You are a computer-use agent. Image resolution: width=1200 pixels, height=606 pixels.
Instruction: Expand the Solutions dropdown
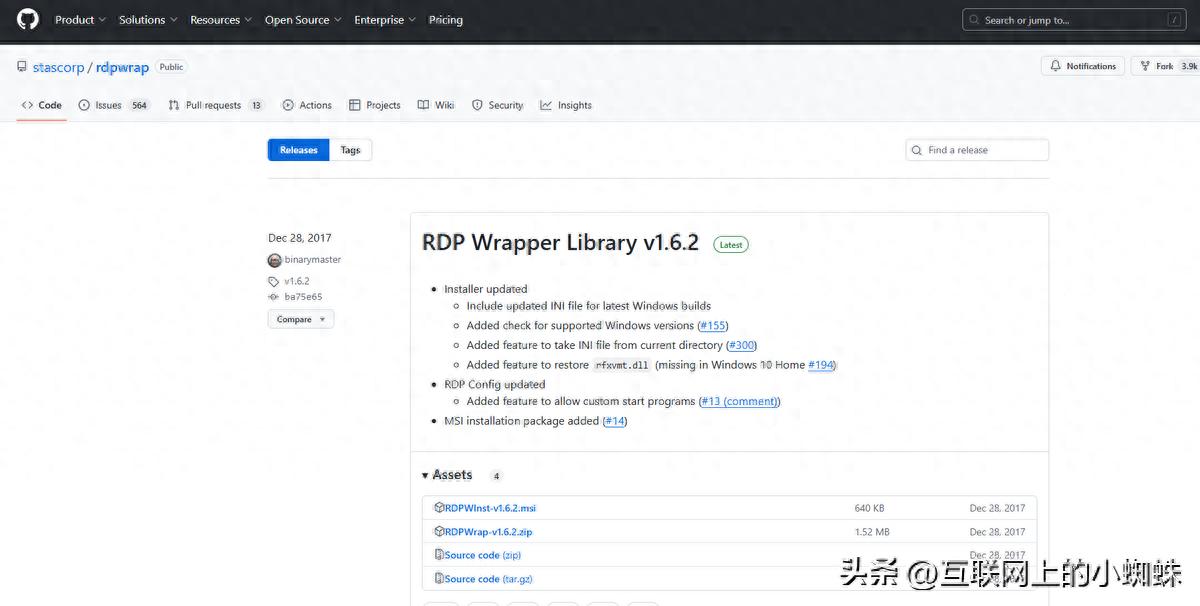pyautogui.click(x=148, y=20)
